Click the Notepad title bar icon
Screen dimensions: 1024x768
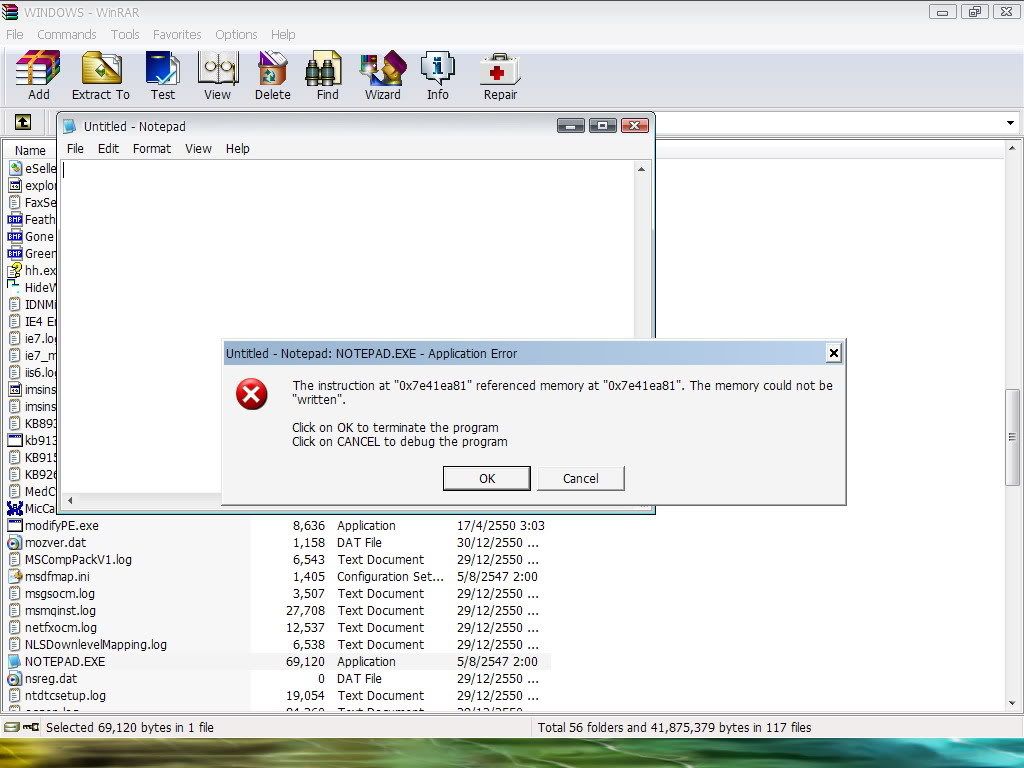70,126
